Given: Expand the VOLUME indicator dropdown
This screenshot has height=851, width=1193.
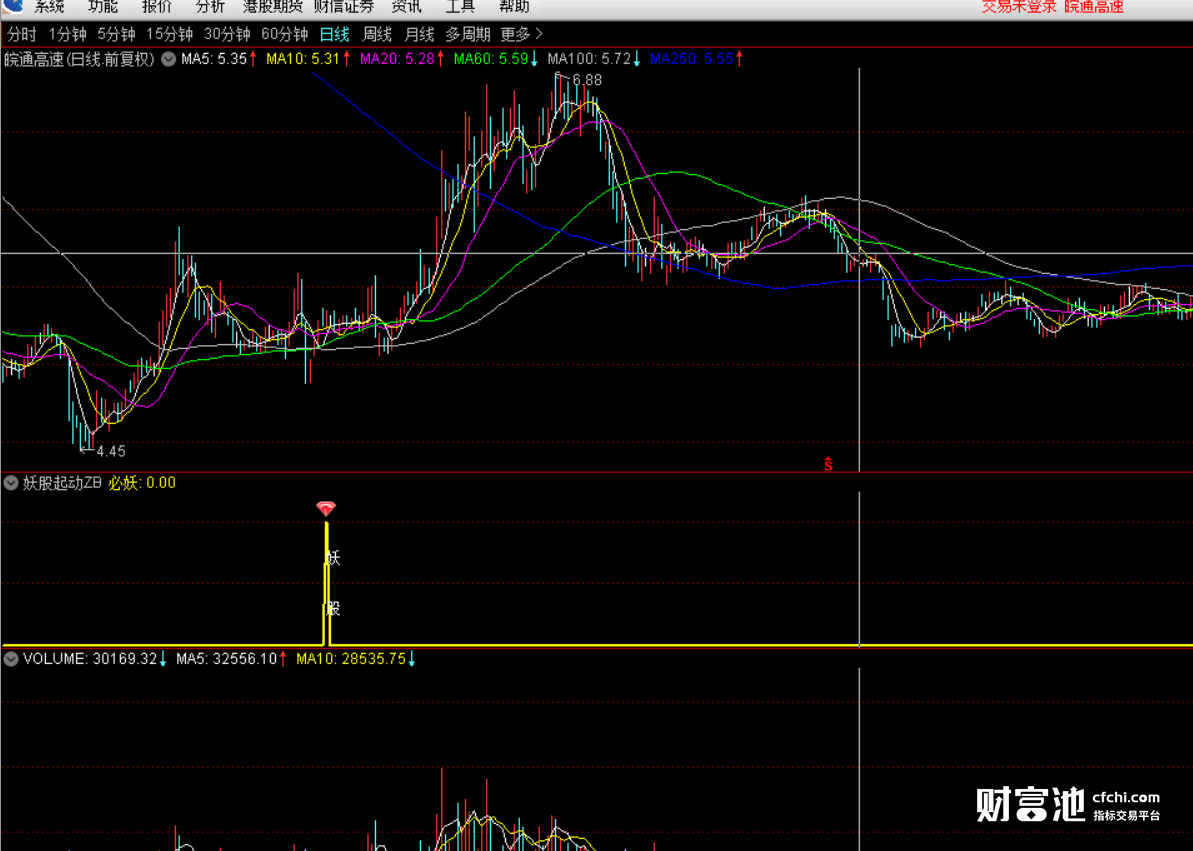Looking at the screenshot, I should tap(11, 659).
